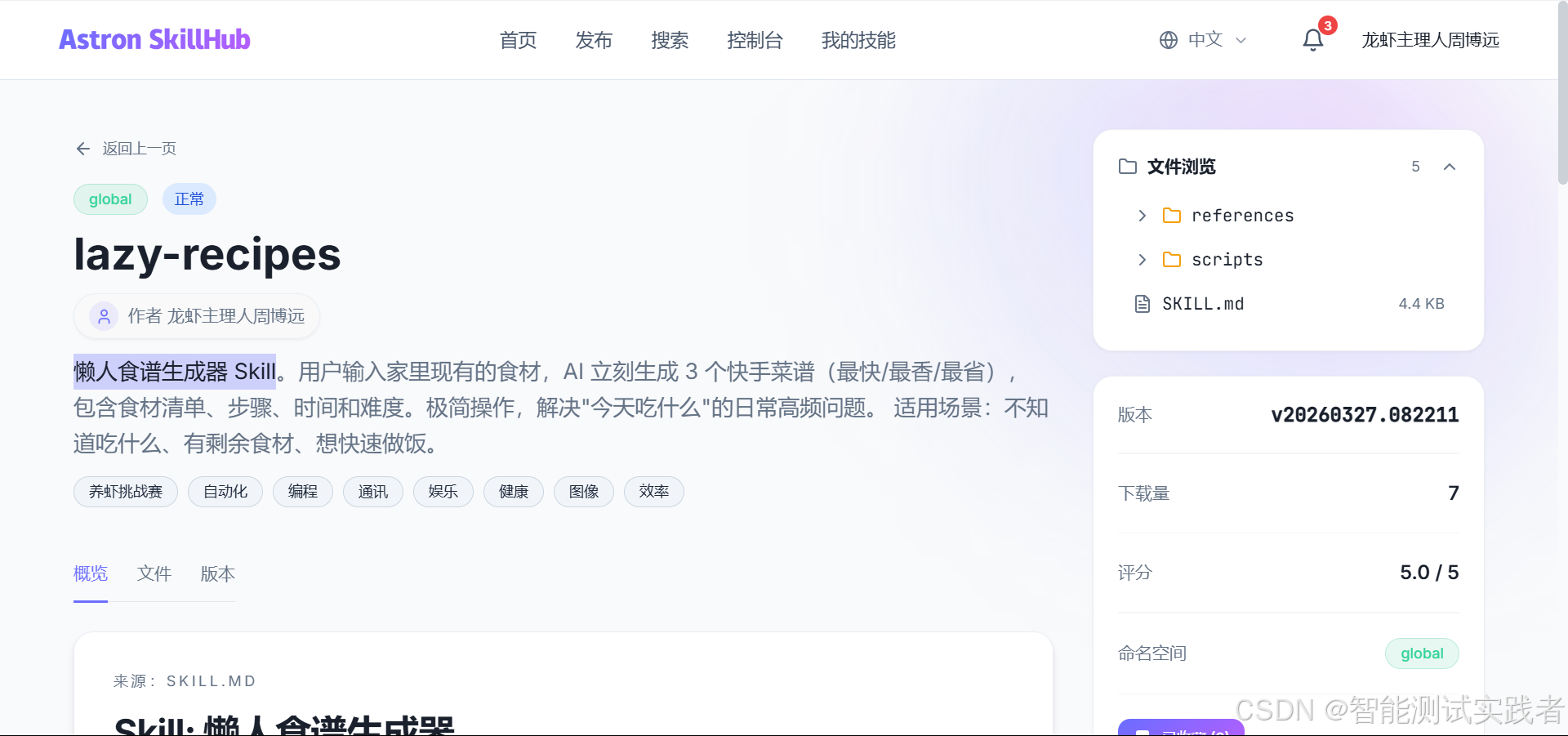Viewport: 1568px width, 736px height.
Task: Click the 4.4 KB file size
Action: [x=1421, y=304]
